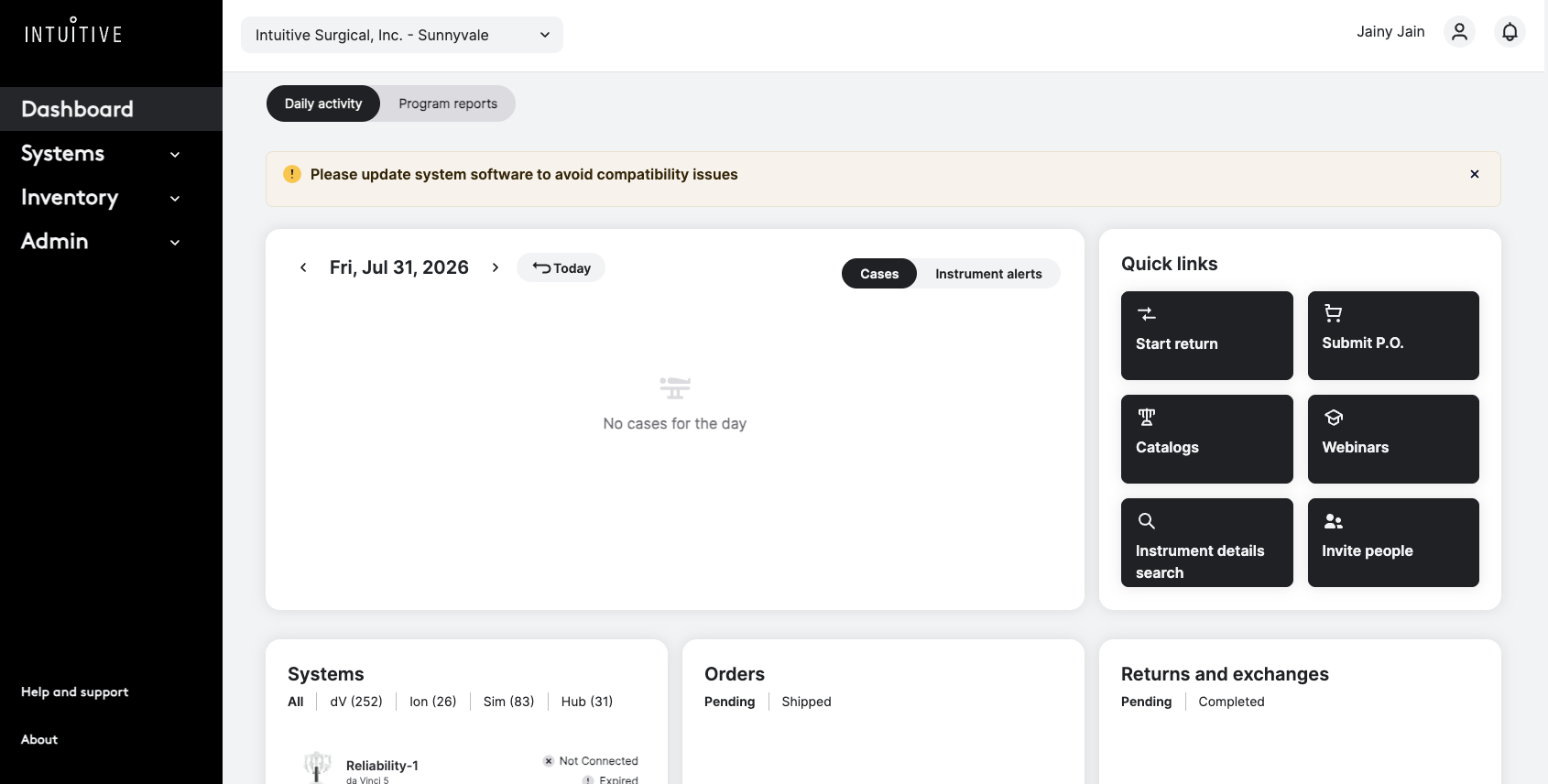This screenshot has height=784, width=1548.
Task: Open the Webinars quick link
Action: pos(1393,439)
